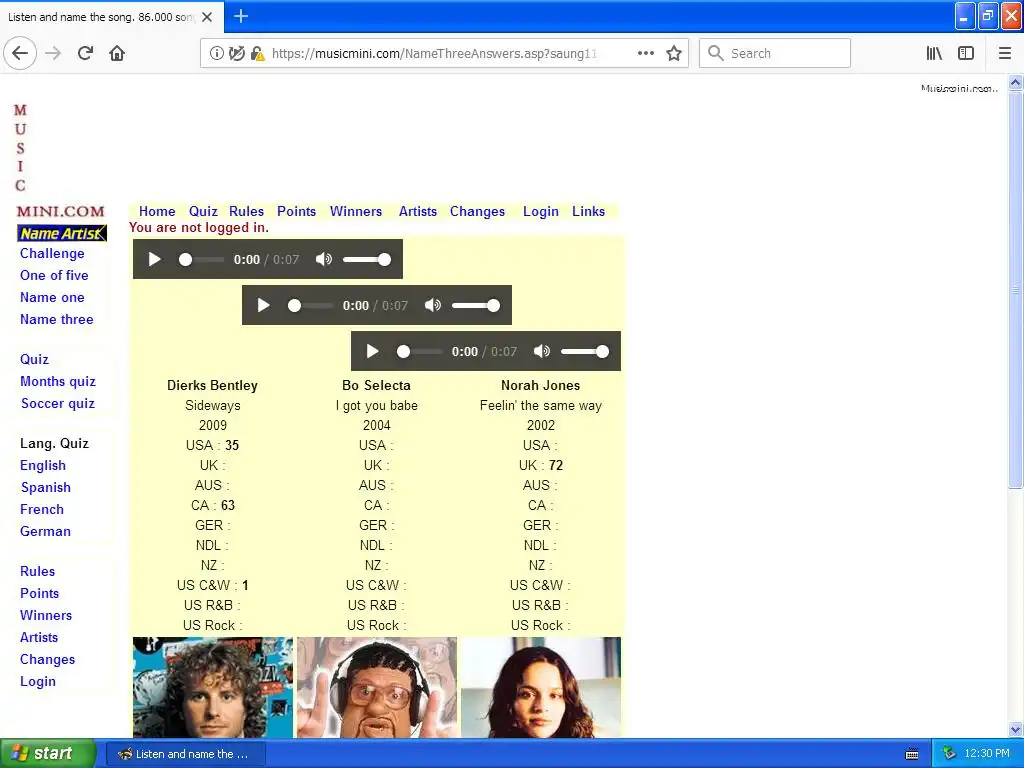Click the page vertical scrollbar

(1015, 290)
